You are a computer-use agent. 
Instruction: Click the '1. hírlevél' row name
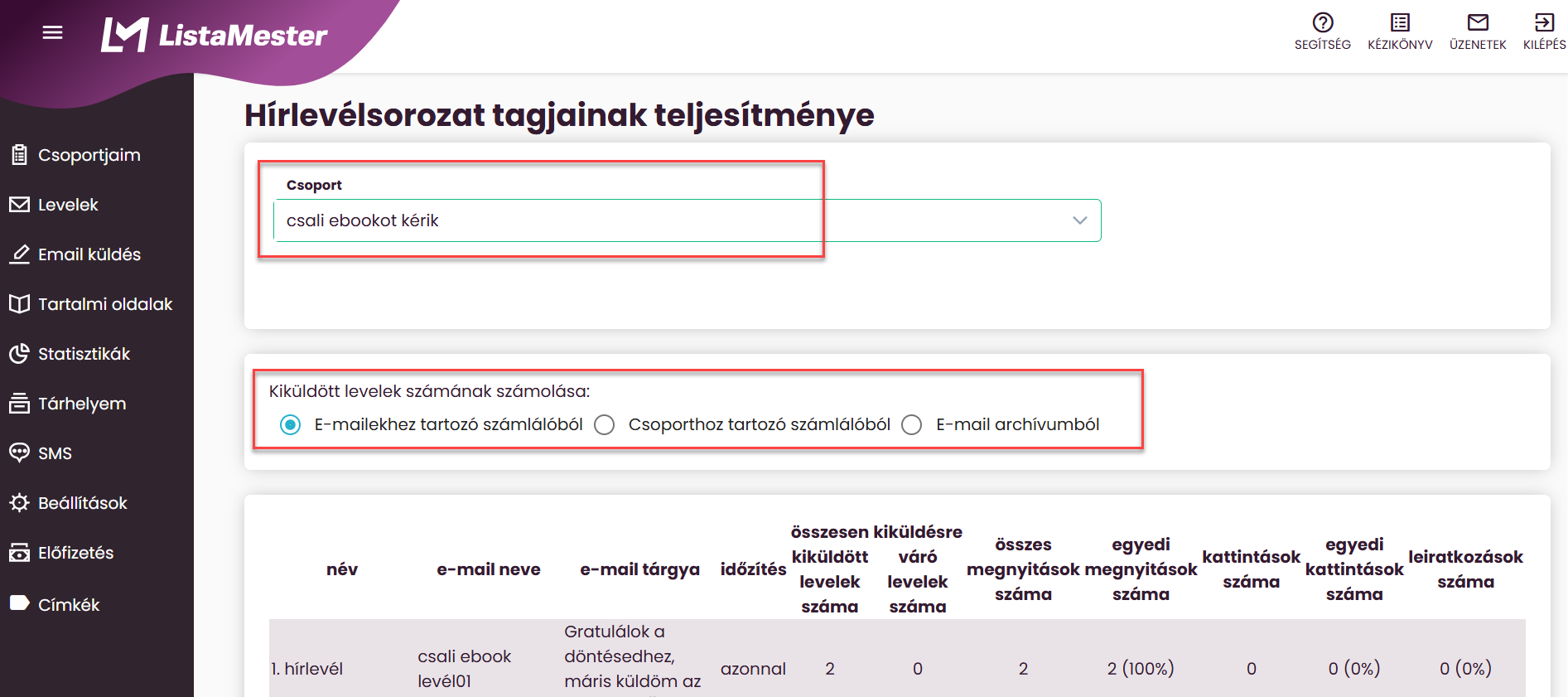pyautogui.click(x=306, y=669)
